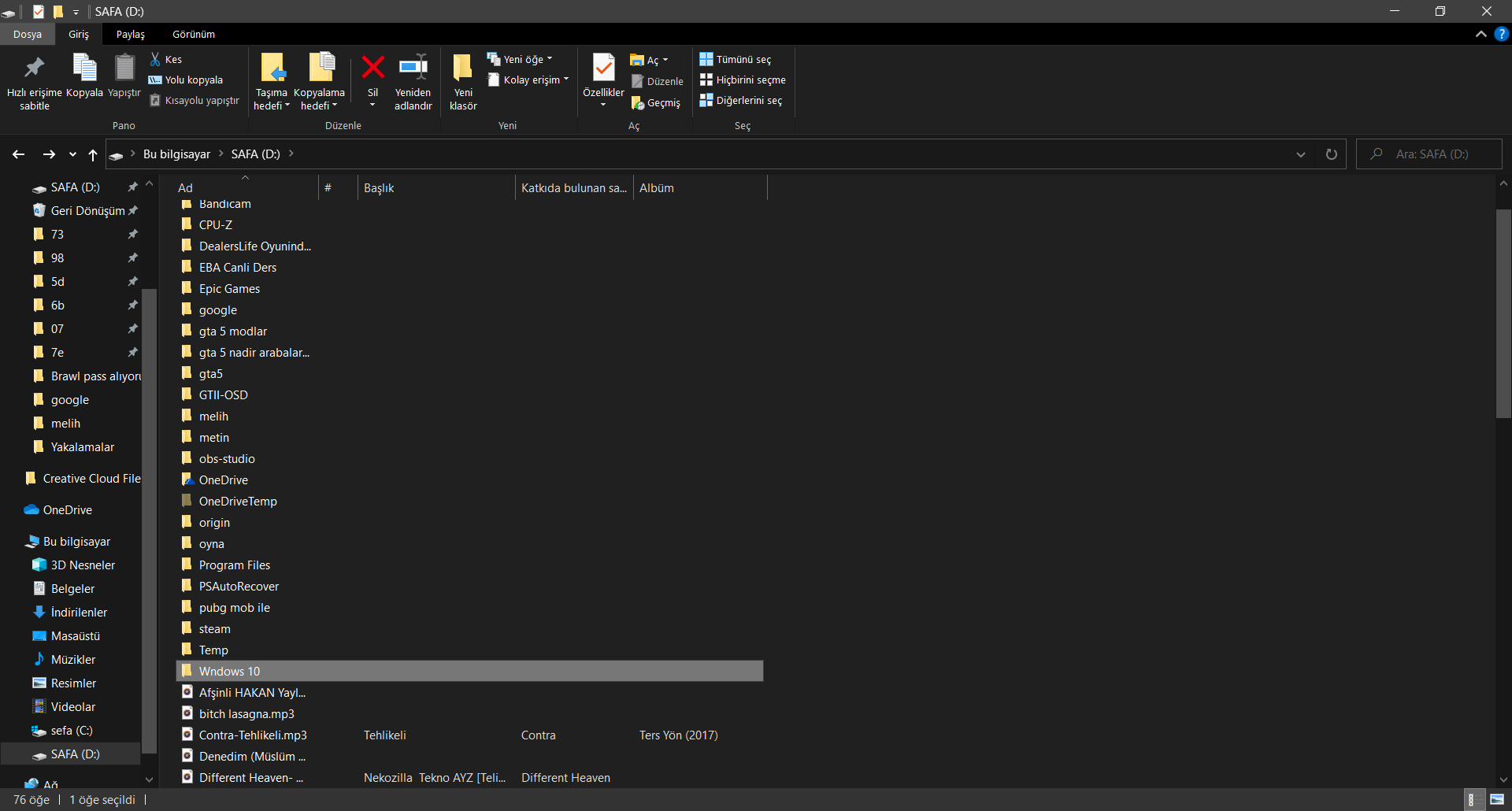
Task: Click Kısayolu yapıştır in ribbon
Action: (x=194, y=100)
